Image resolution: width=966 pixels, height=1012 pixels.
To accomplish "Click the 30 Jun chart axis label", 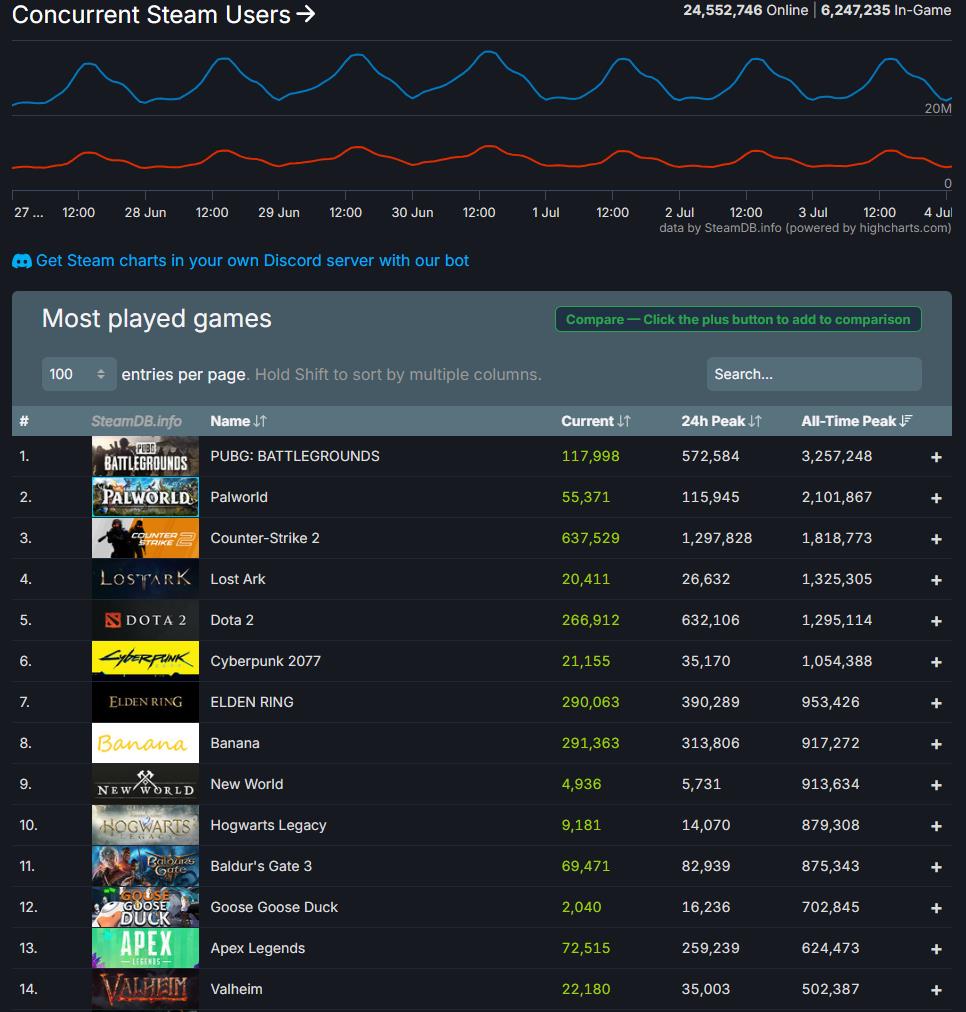I will [x=412, y=212].
